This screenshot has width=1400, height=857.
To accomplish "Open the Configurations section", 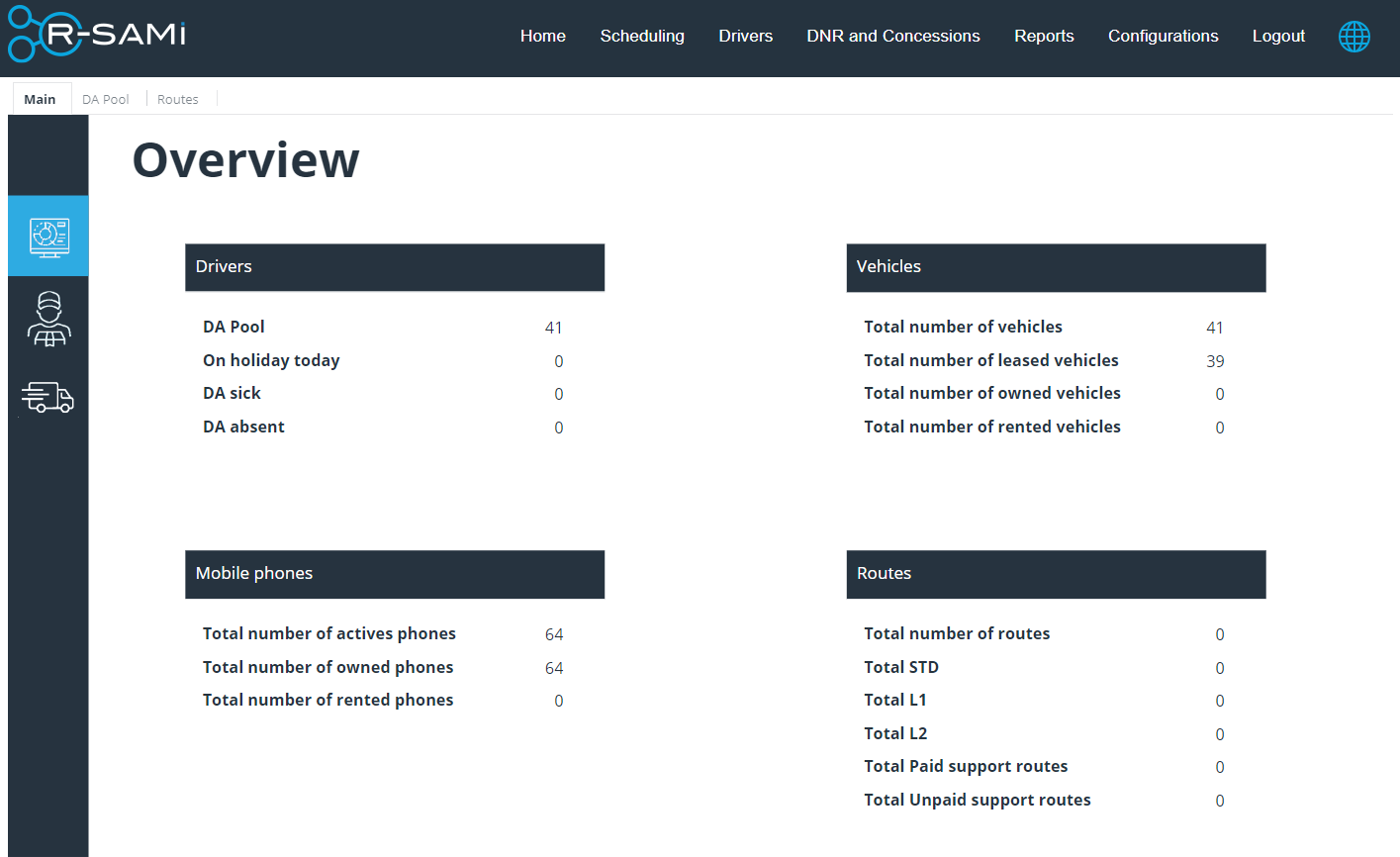I will 1163,36.
